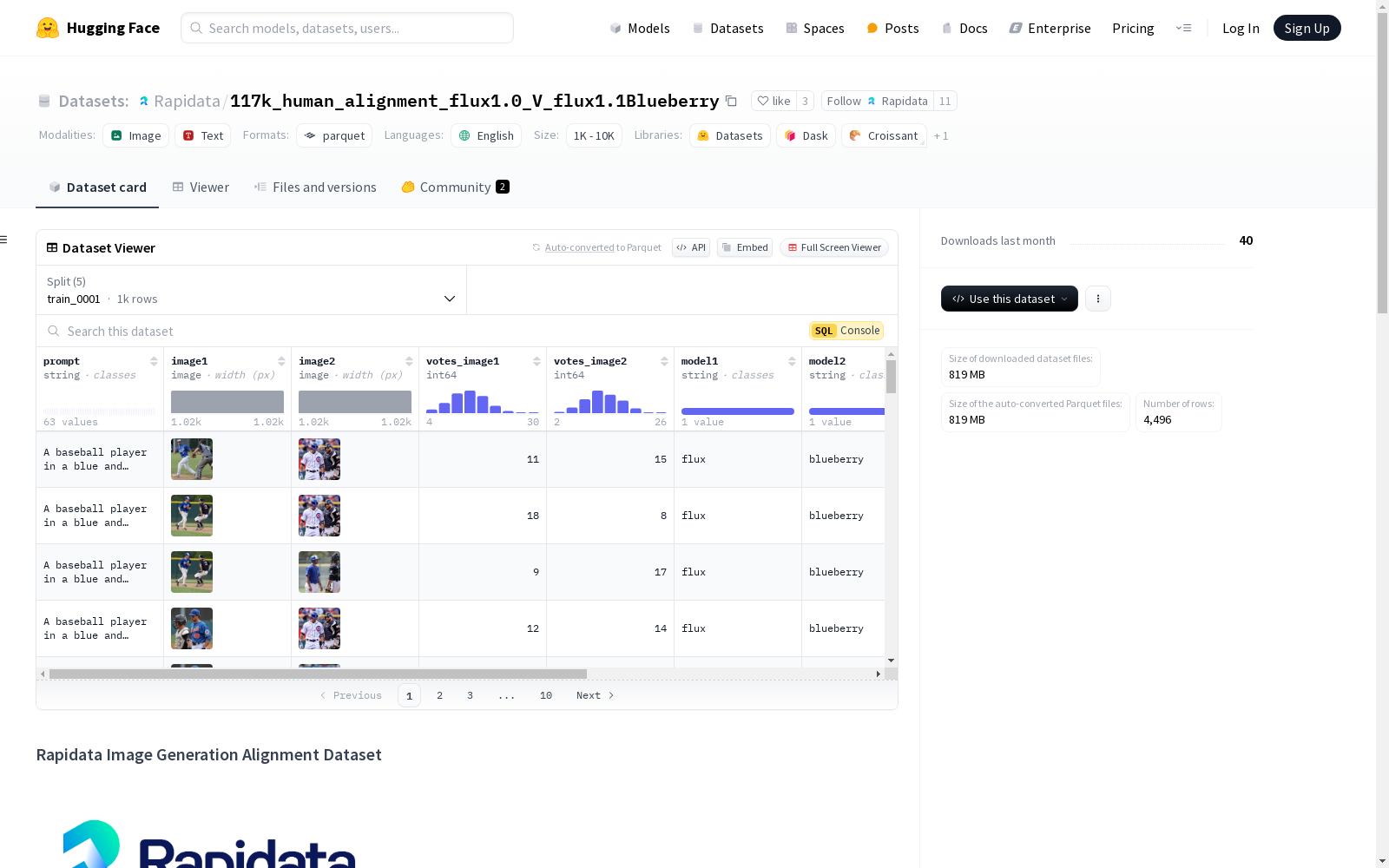Open the extra navigation menu icon
This screenshot has width=1389, height=868.
tap(1183, 28)
